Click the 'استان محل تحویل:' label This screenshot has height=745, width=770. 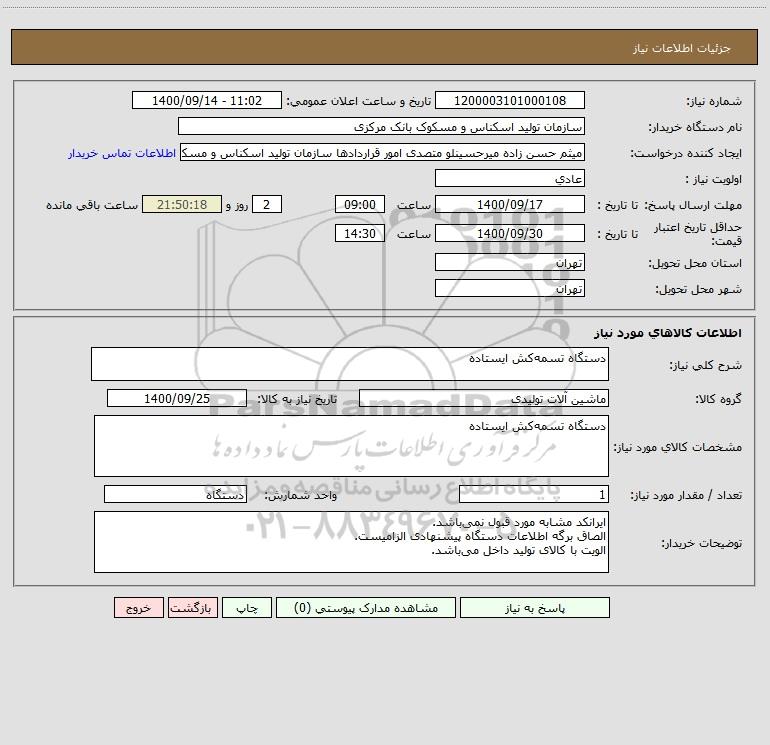[695, 264]
